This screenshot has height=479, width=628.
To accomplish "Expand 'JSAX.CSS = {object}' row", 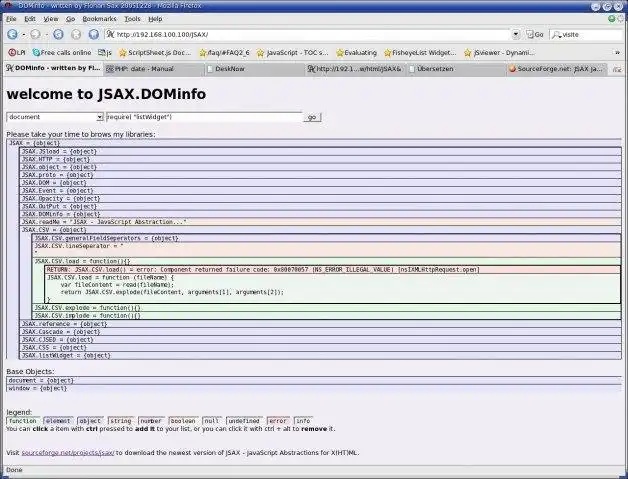I will 320,348.
